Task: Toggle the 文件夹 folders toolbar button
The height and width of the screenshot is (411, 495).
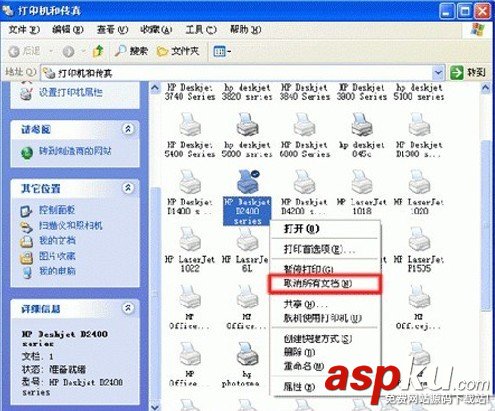Action: pos(178,51)
